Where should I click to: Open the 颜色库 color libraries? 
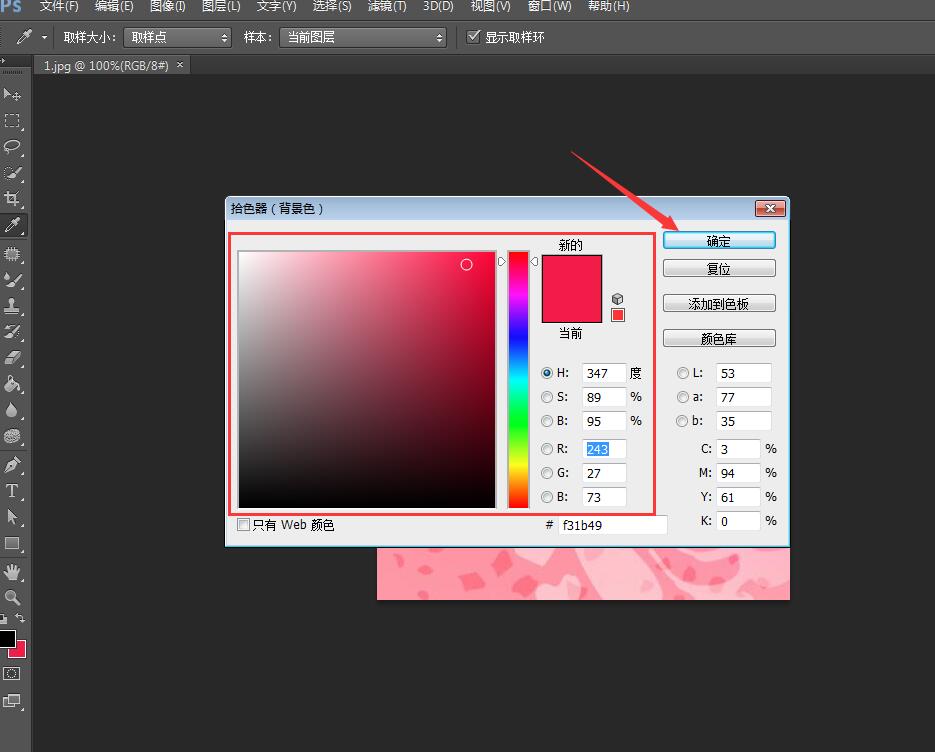pyautogui.click(x=719, y=338)
